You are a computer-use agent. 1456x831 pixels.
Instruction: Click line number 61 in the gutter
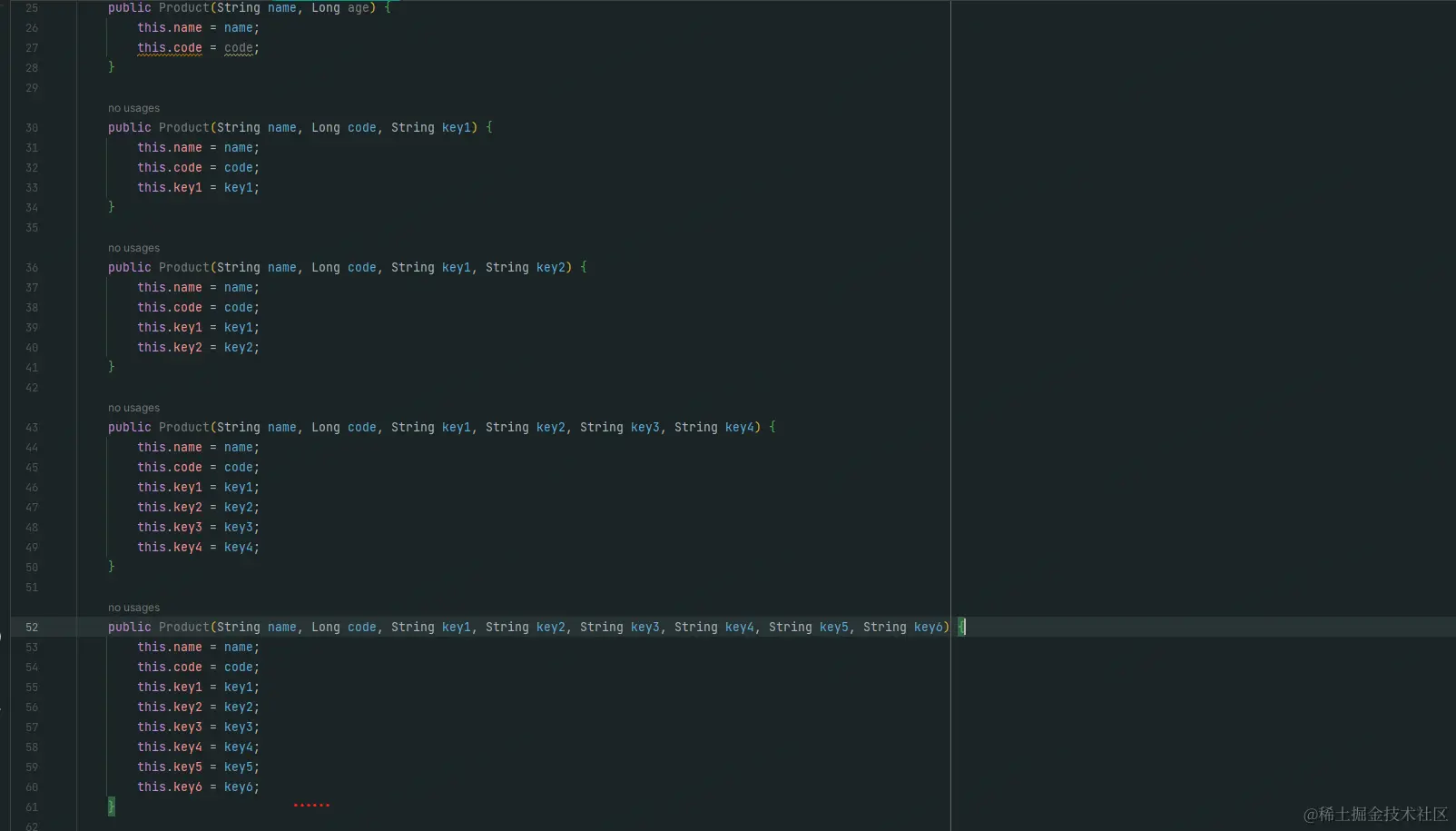pos(32,807)
